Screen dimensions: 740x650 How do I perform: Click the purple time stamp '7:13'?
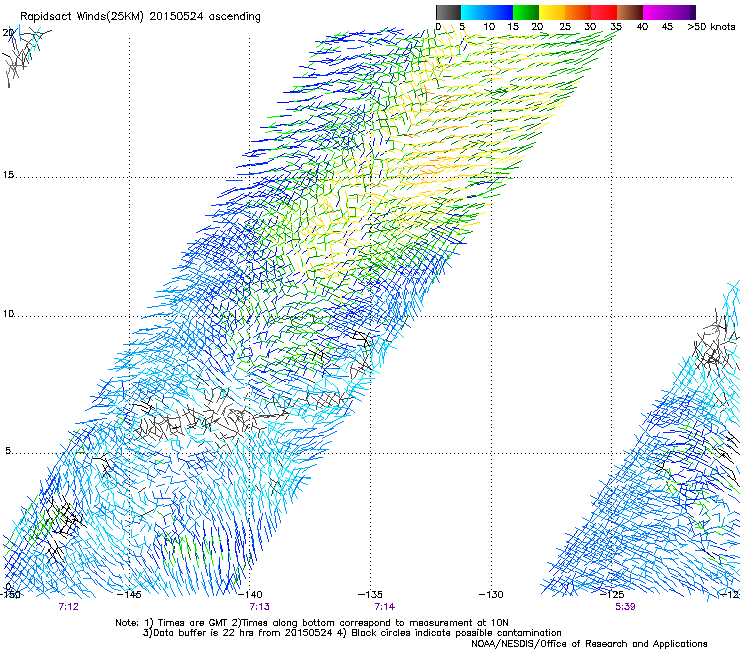point(260,607)
